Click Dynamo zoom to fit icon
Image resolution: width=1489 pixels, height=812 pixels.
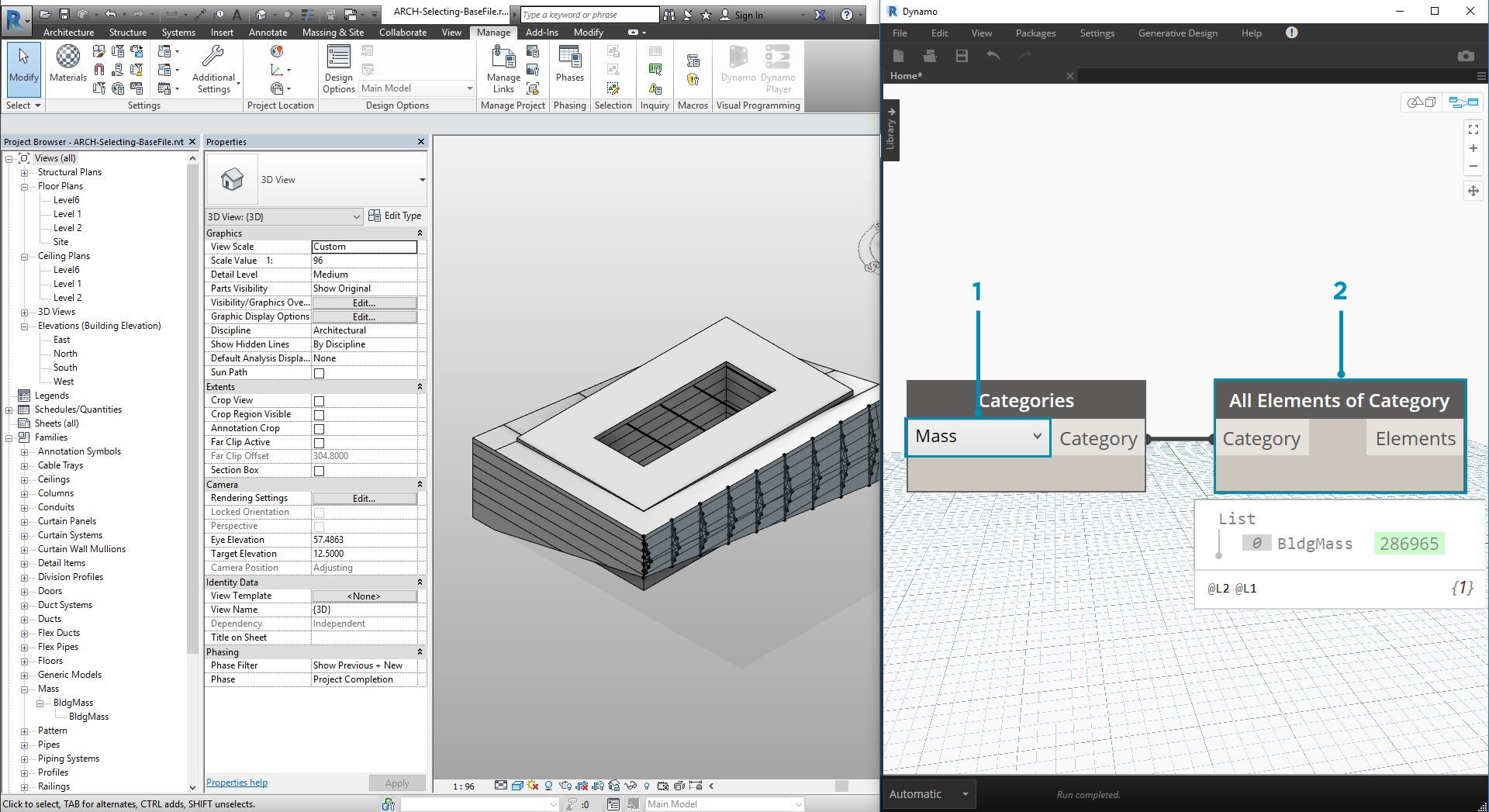[1473, 130]
